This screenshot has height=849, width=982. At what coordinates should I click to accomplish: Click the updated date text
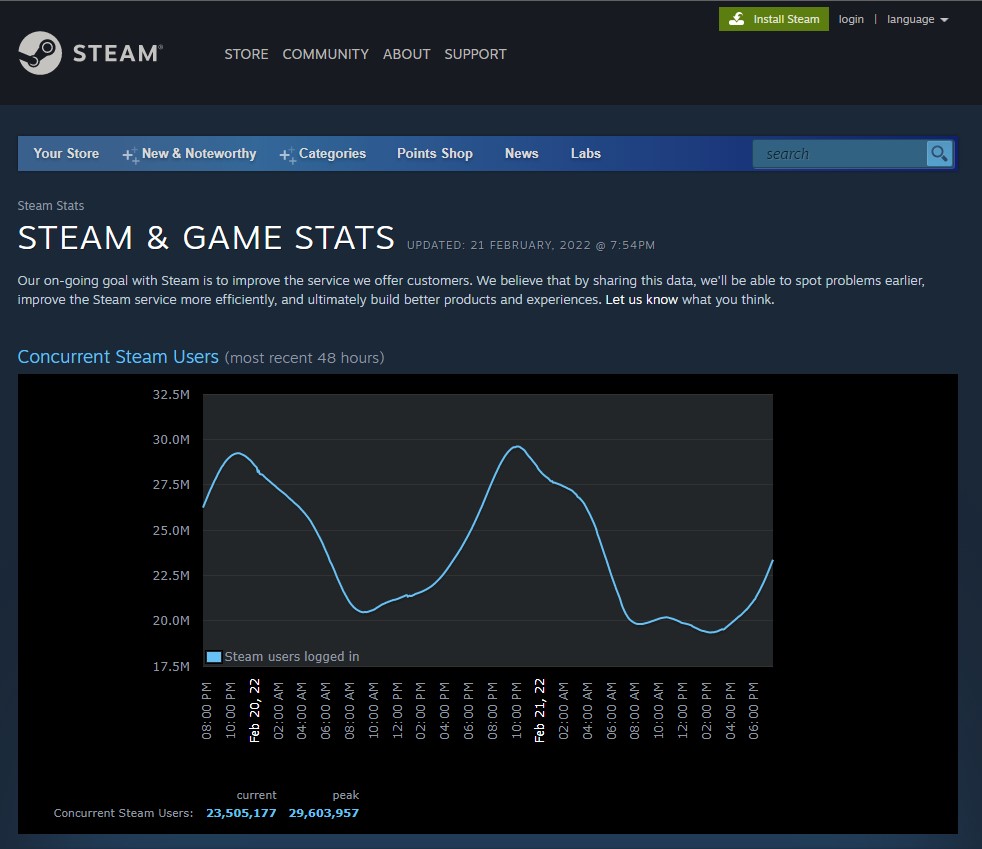(531, 245)
